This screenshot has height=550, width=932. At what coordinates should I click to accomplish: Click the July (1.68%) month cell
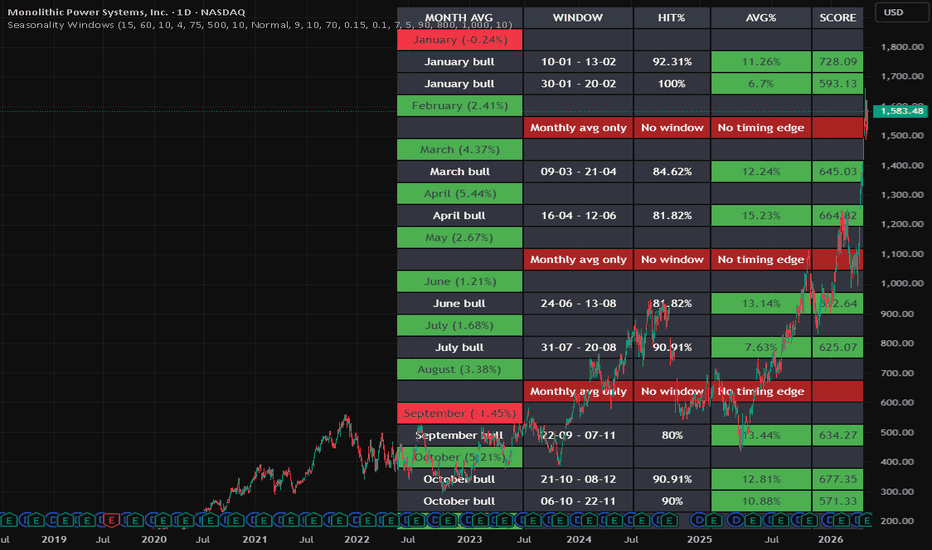pyautogui.click(x=459, y=326)
